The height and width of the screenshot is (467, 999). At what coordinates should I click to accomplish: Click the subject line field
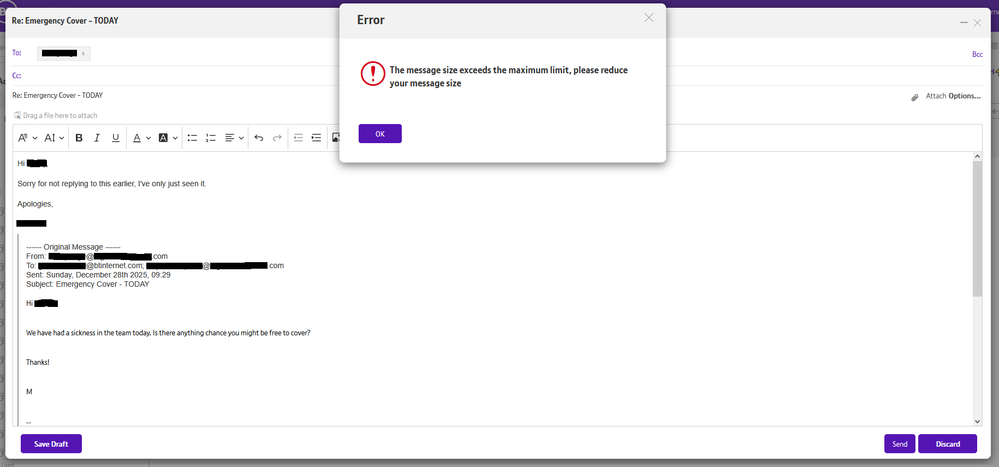tap(459, 96)
